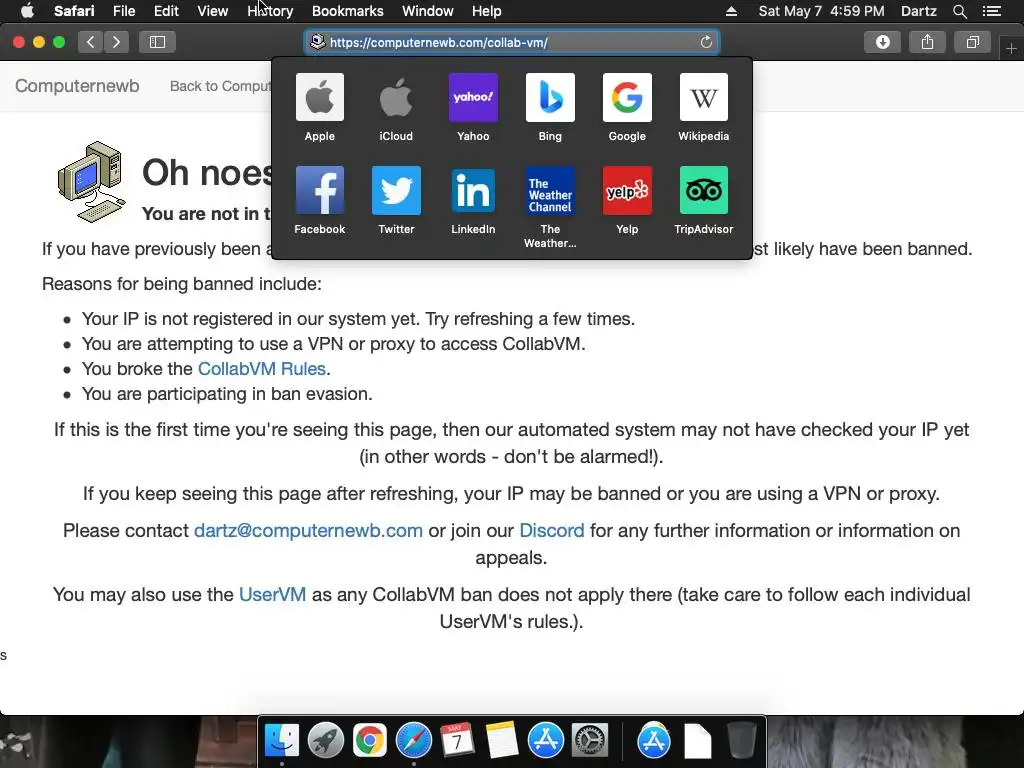Click the dartz@computernewb.com email link
This screenshot has height=768, width=1024.
click(x=308, y=530)
